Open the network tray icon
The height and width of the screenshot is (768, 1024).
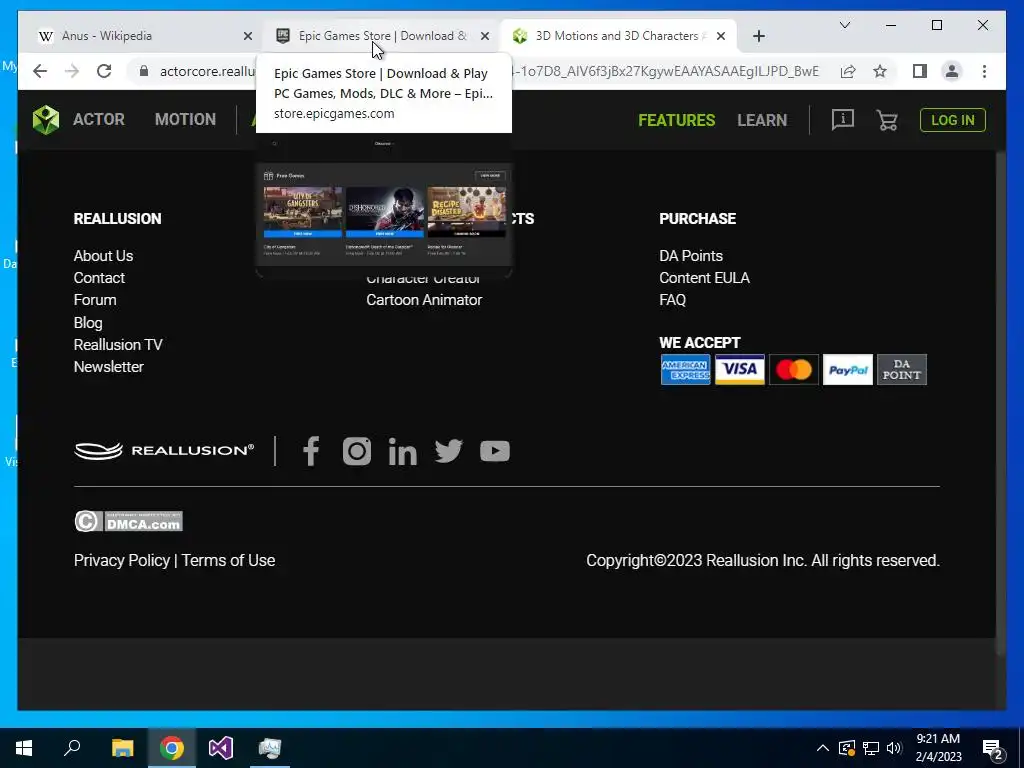[871, 748]
